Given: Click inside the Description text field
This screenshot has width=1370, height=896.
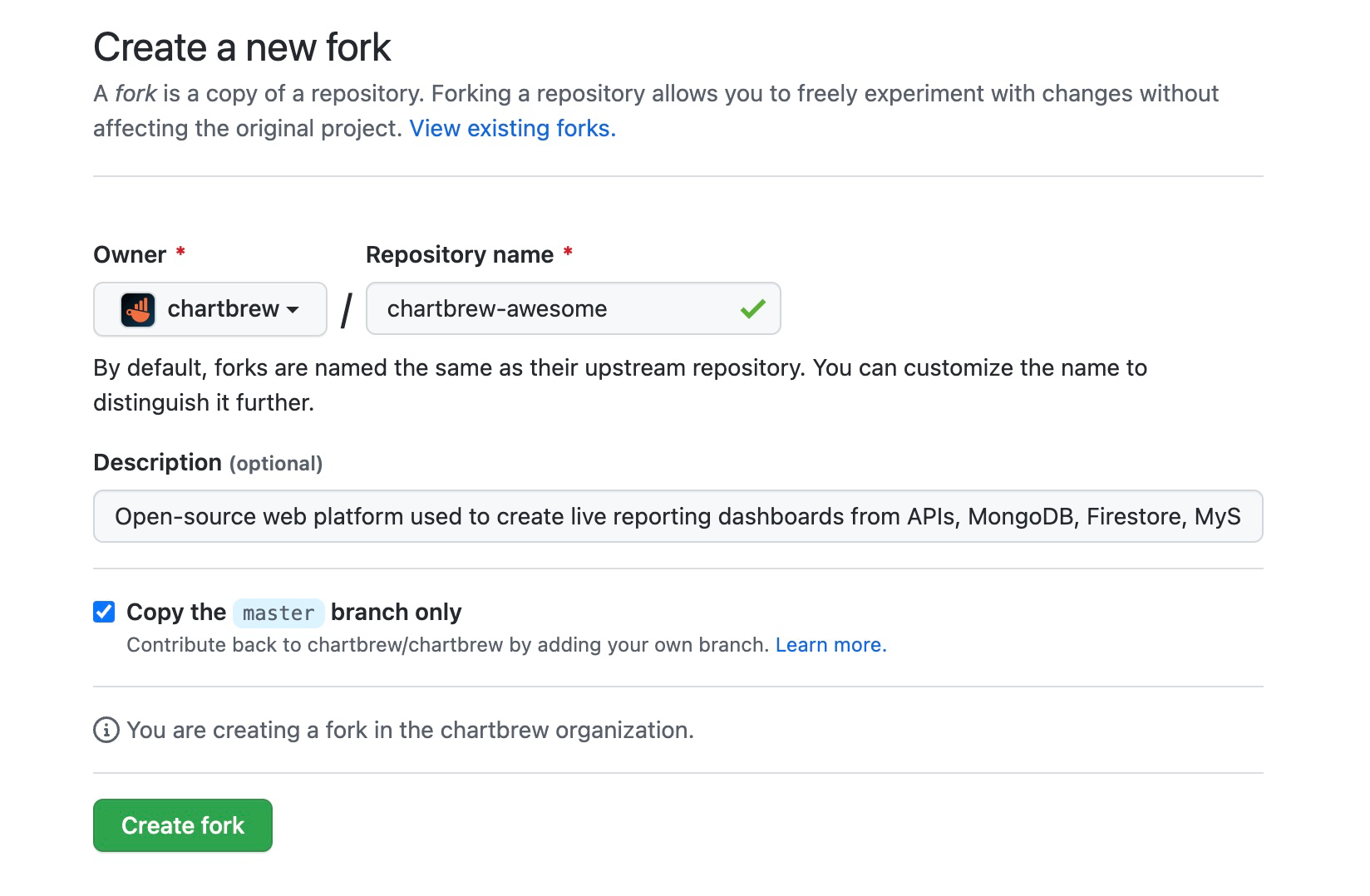Looking at the screenshot, I should (678, 516).
